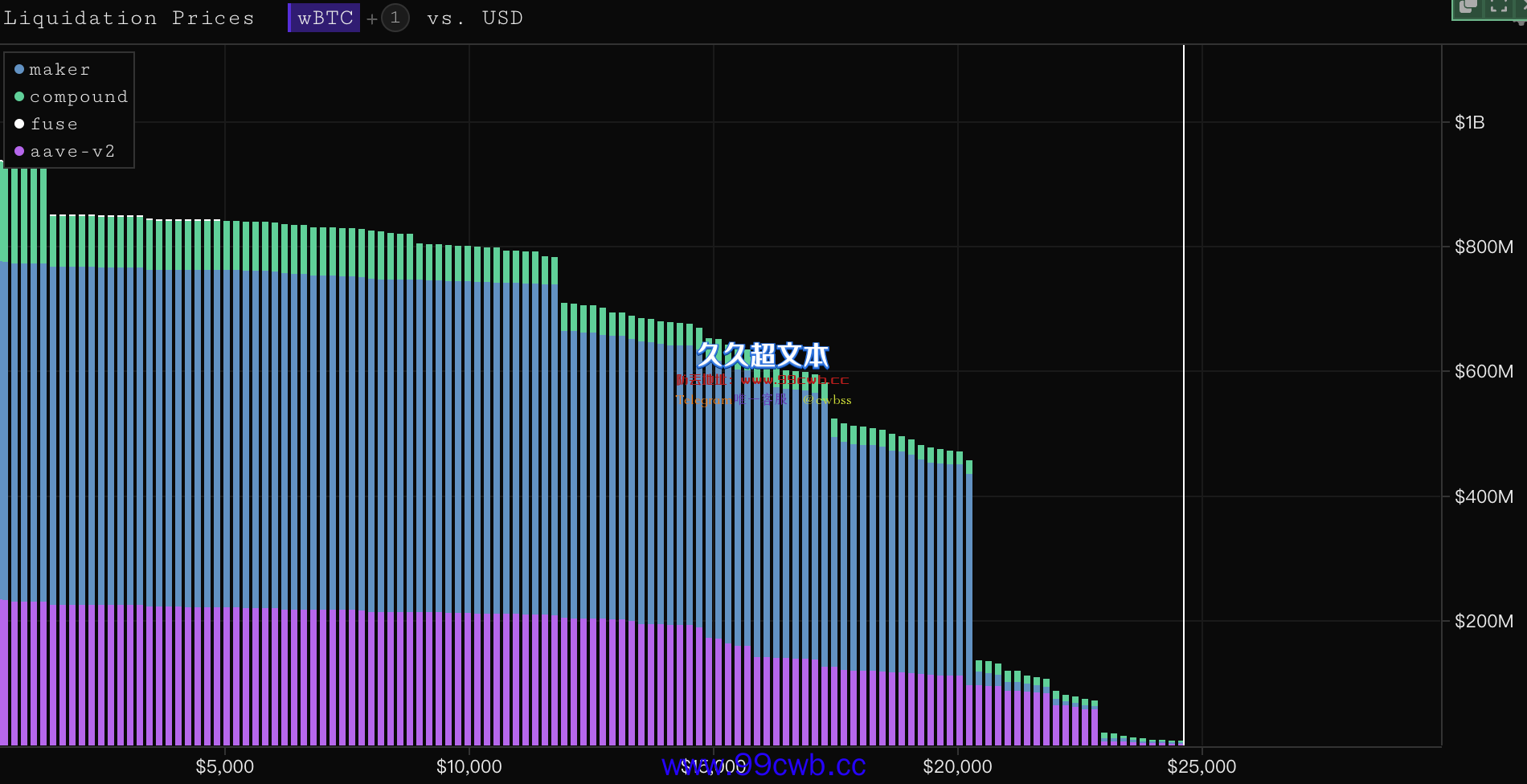1527x784 pixels.
Task: Click the $20,000 x-axis label
Action: 957,767
